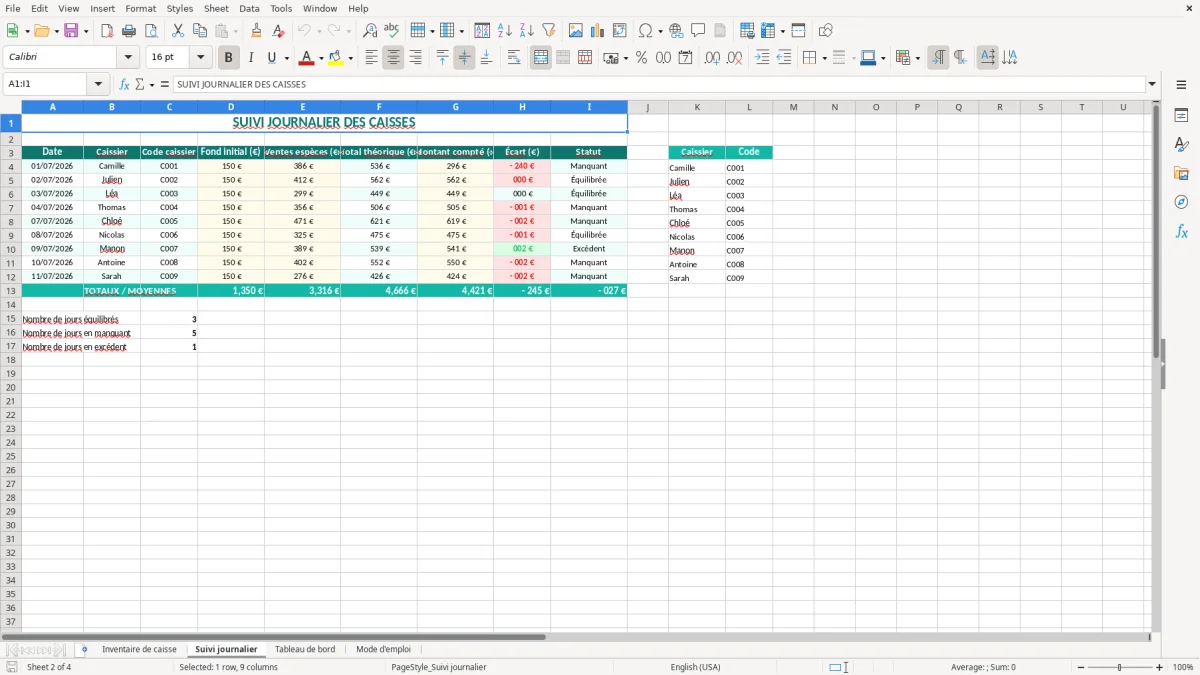Click English (USA) language in status bar
1200x675 pixels.
695,667
